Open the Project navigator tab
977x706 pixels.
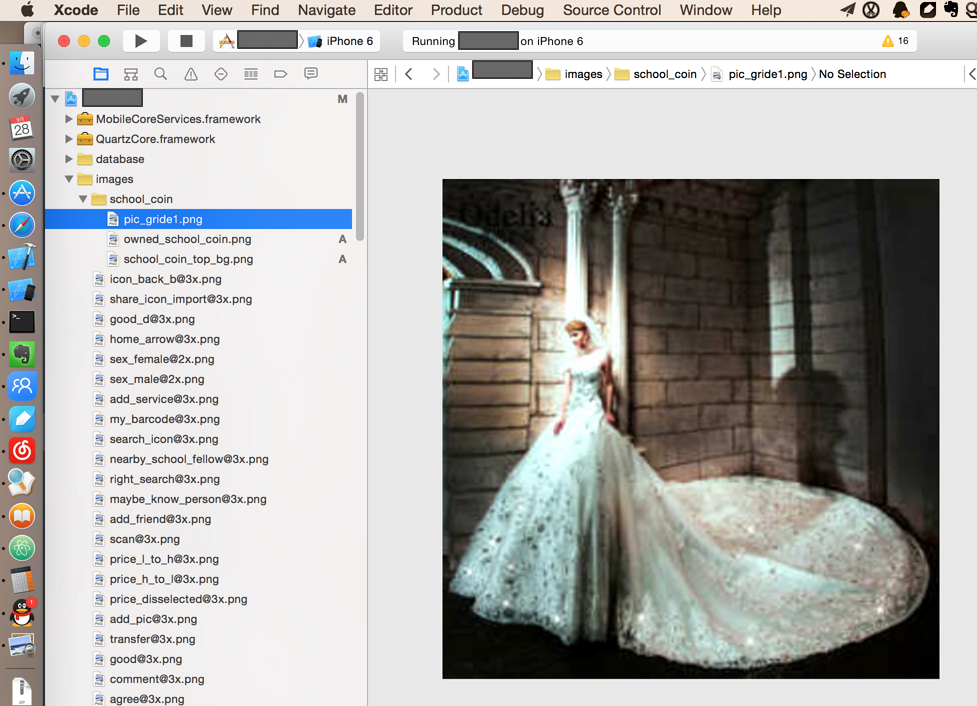coord(101,74)
